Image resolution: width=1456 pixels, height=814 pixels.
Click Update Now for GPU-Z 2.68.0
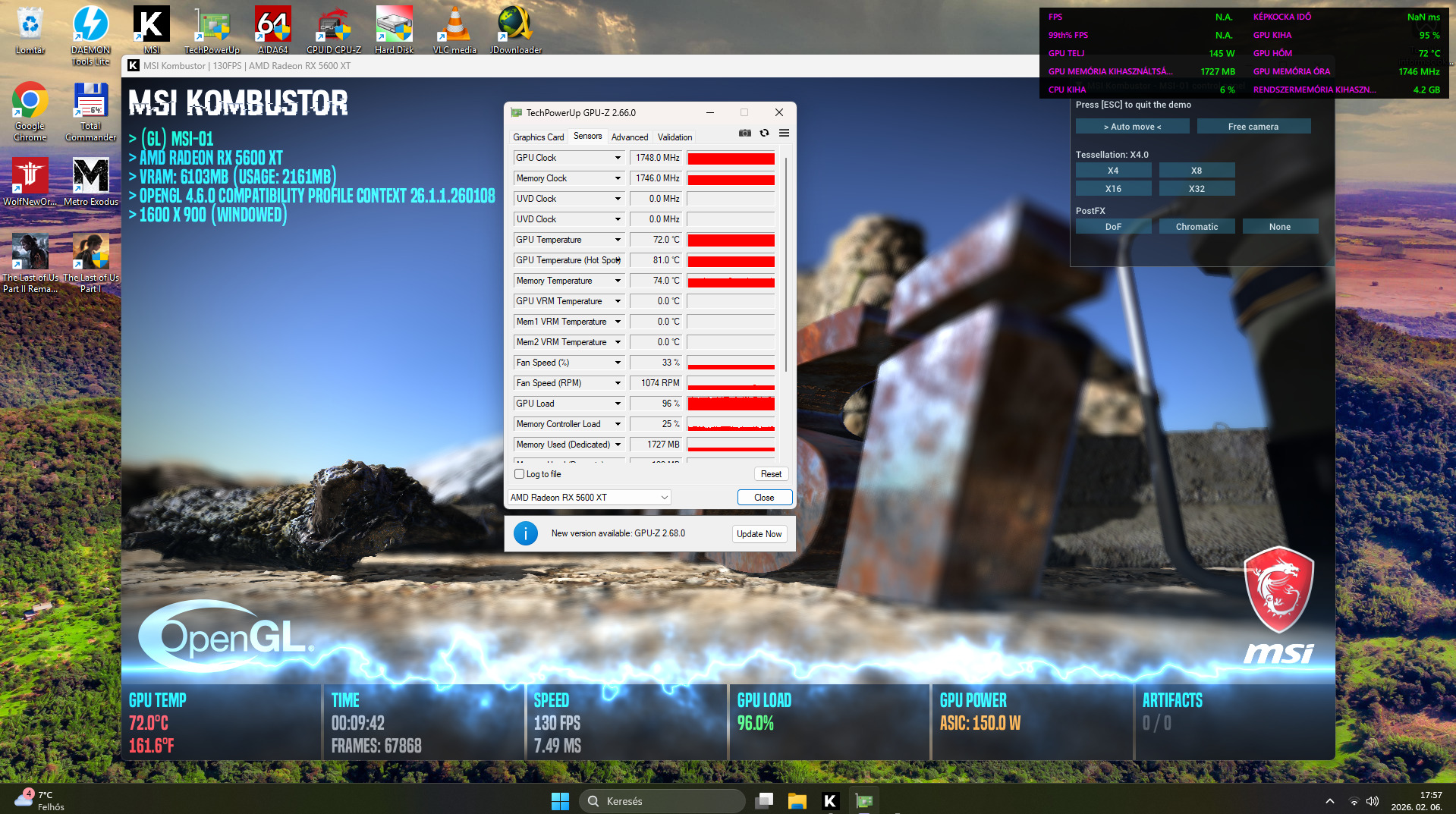[759, 534]
